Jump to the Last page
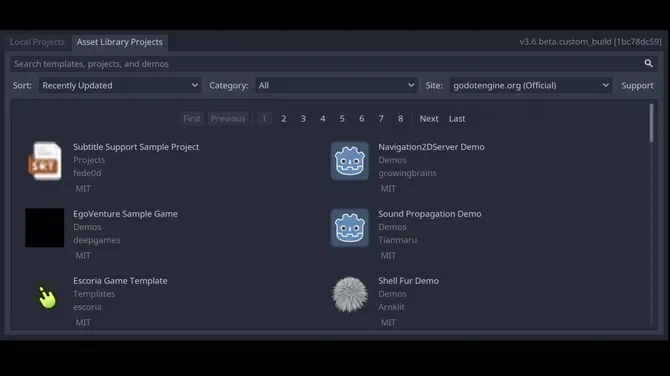 pyautogui.click(x=457, y=119)
